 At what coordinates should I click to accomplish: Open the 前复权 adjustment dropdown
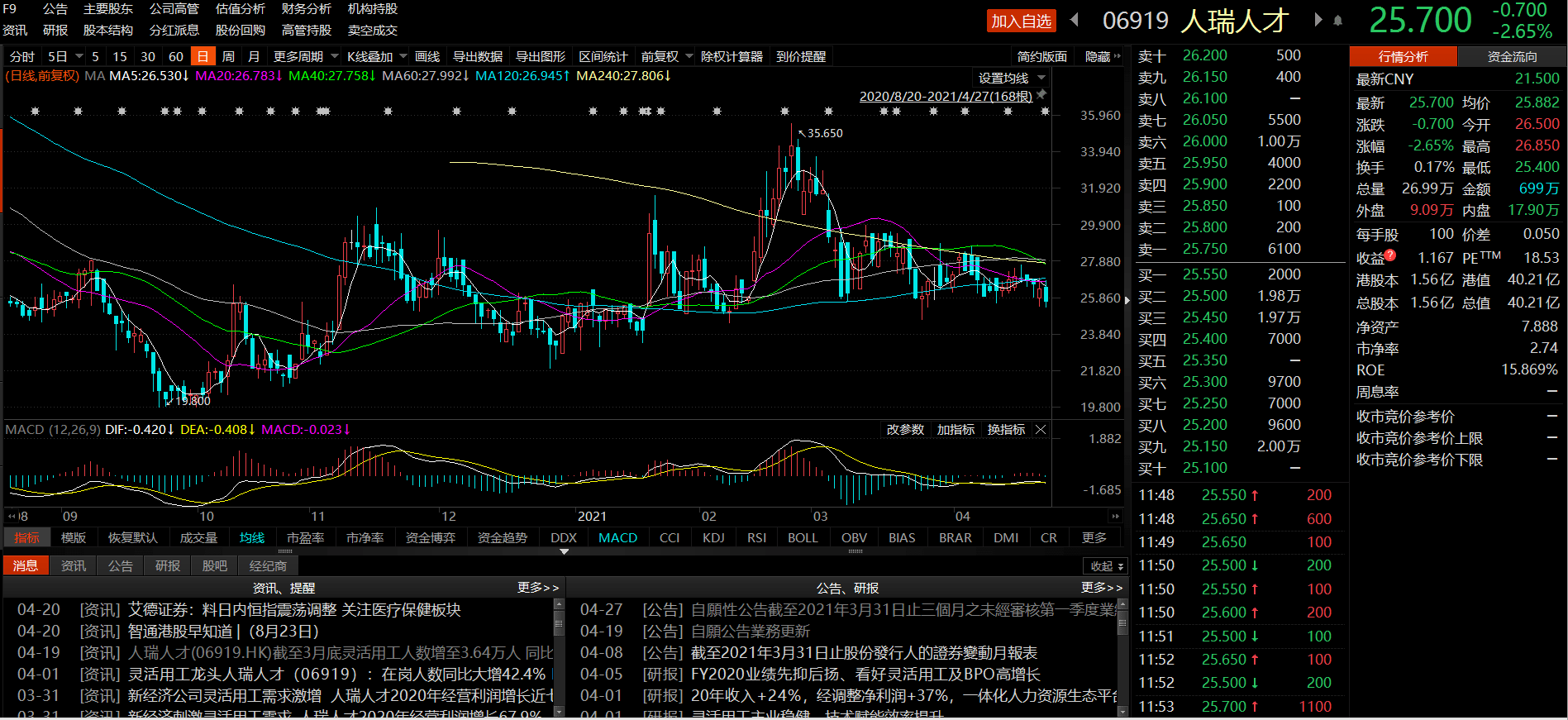click(x=689, y=56)
